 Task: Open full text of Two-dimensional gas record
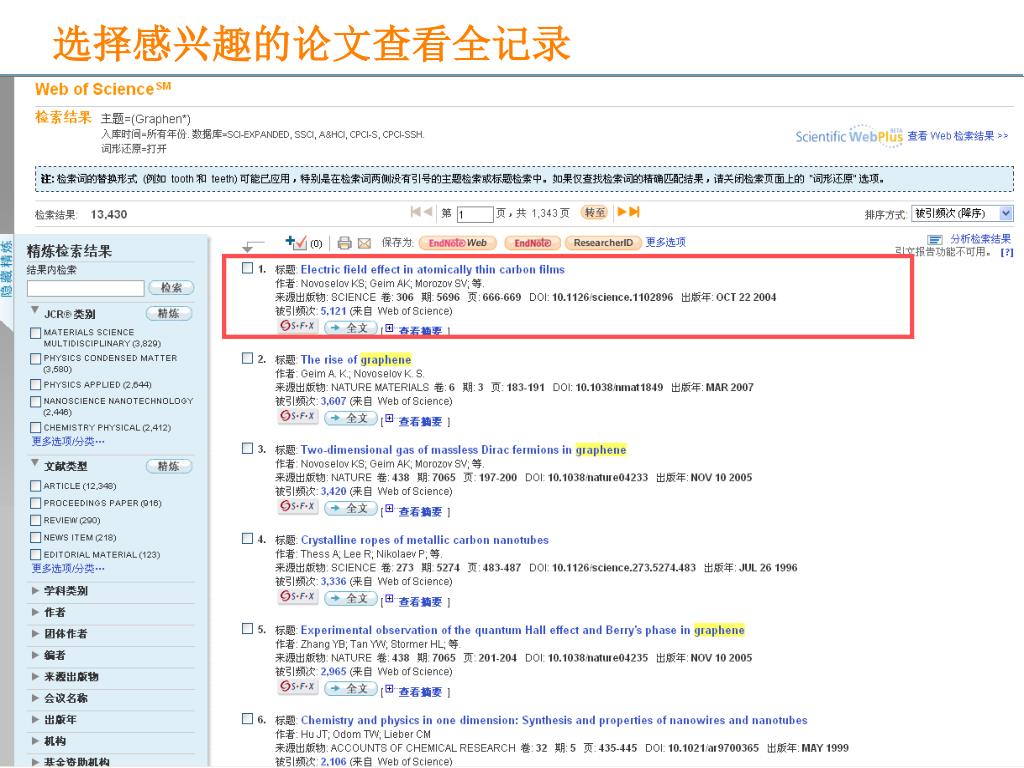pos(351,507)
